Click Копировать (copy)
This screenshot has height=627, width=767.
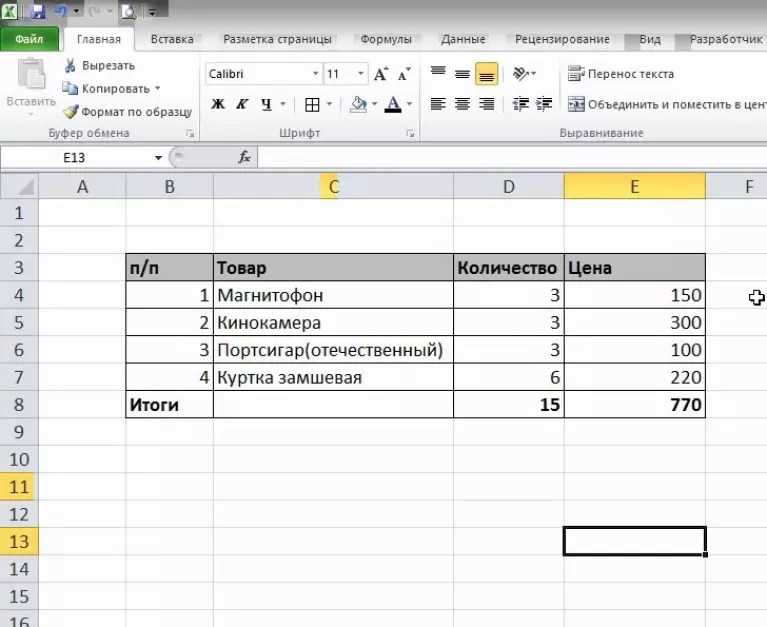[x=107, y=89]
